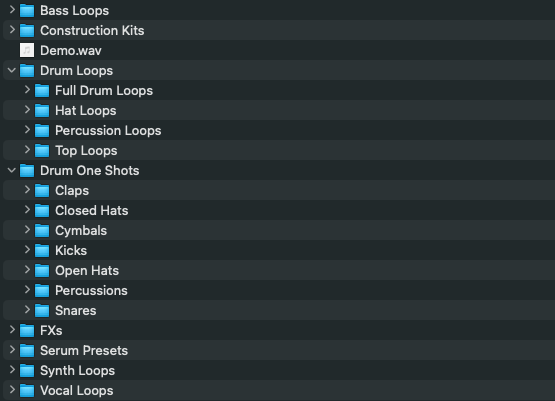Viewport: 555px width, 401px height.
Task: Click the FXs folder icon
Action: click(x=27, y=331)
